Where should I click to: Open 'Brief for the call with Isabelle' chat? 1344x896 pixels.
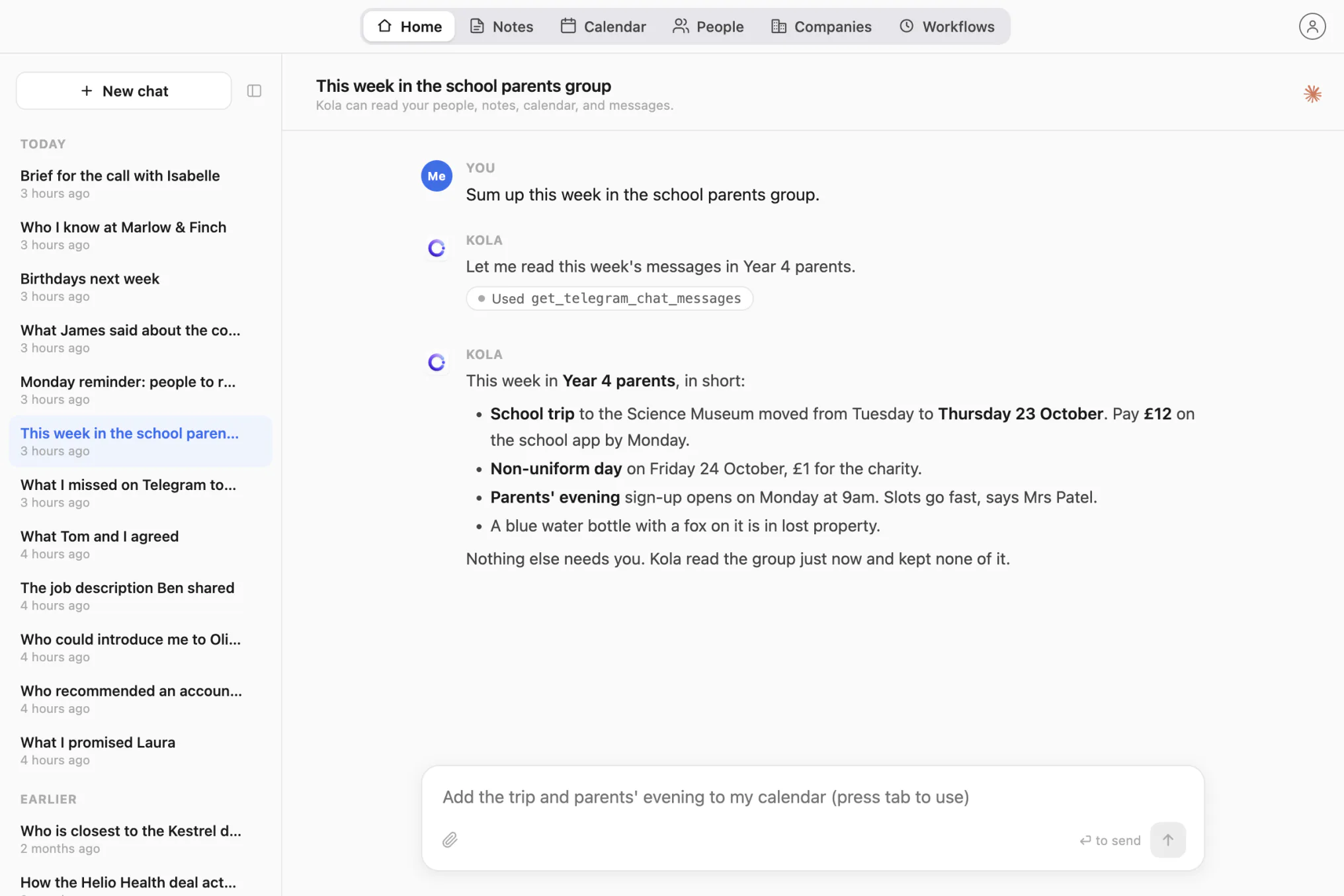[140, 184]
